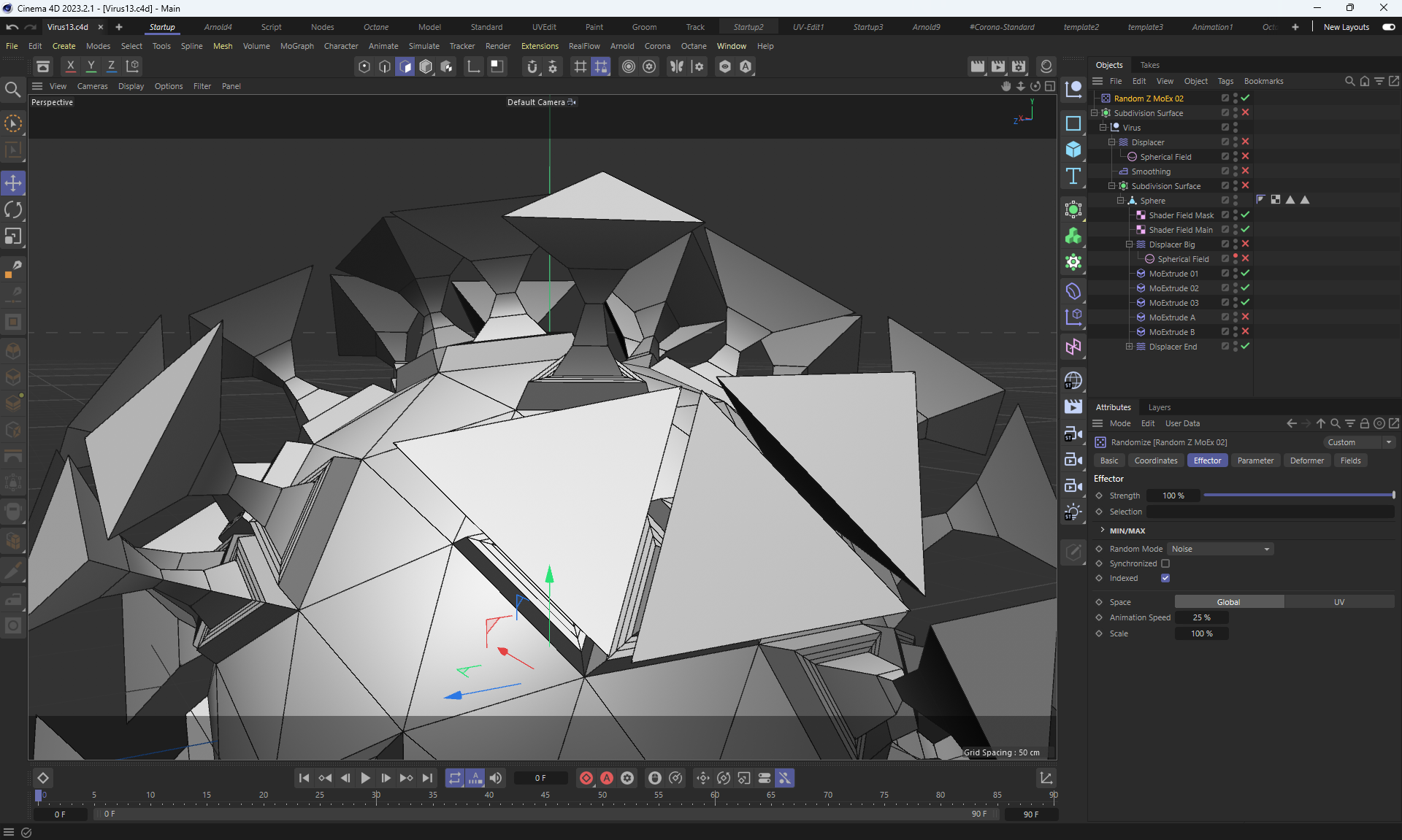Collapse the Virus object tree node

1103,128
